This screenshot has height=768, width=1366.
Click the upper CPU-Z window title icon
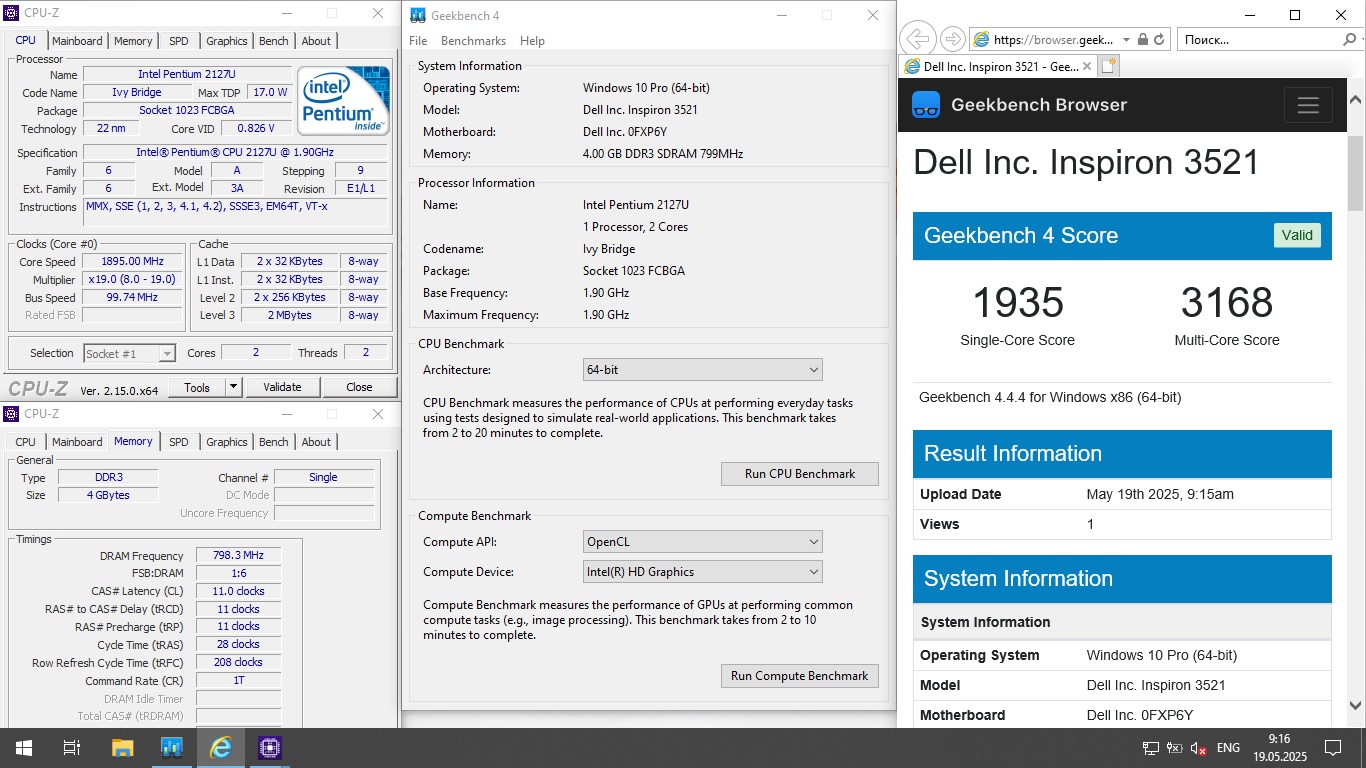point(12,14)
